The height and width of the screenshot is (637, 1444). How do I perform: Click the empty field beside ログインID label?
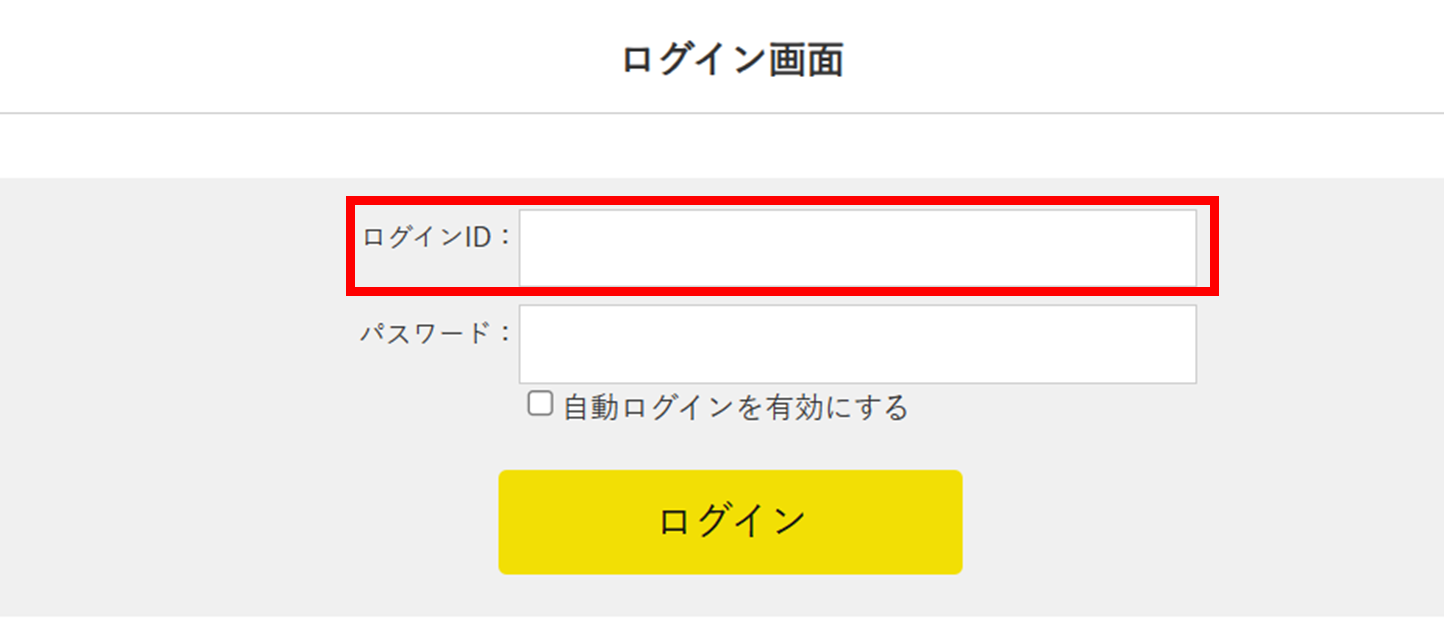tap(857, 247)
